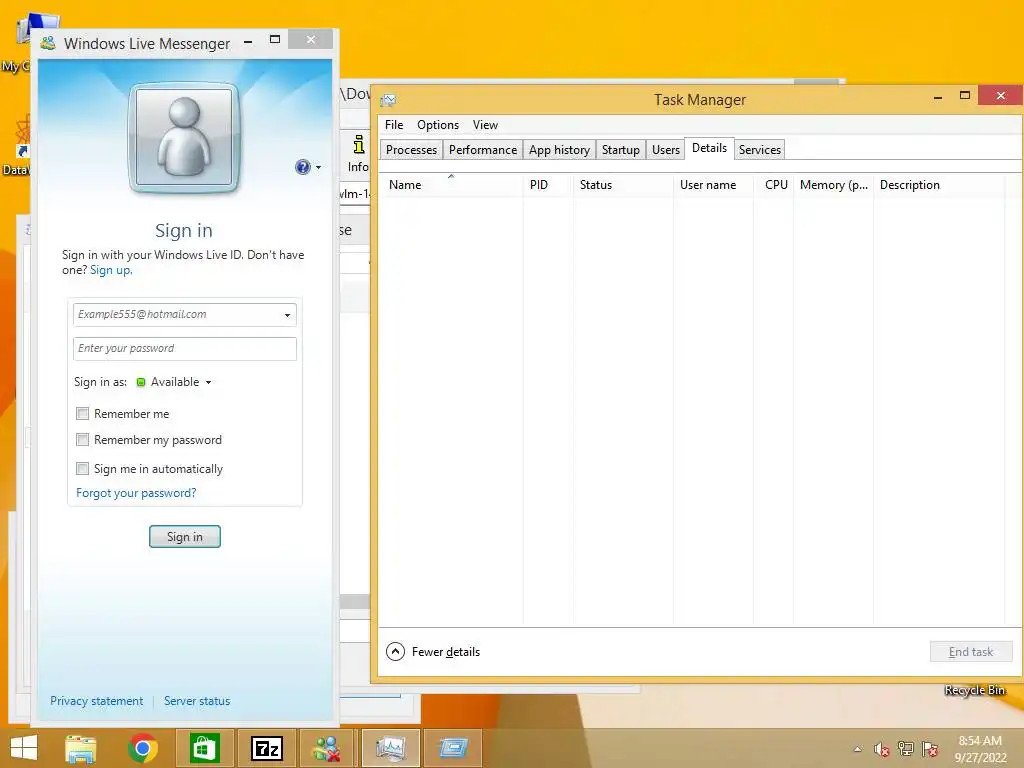The height and width of the screenshot is (768, 1024).
Task: Switch to Windows Live Messenger taskbar icon
Action: click(x=327, y=748)
